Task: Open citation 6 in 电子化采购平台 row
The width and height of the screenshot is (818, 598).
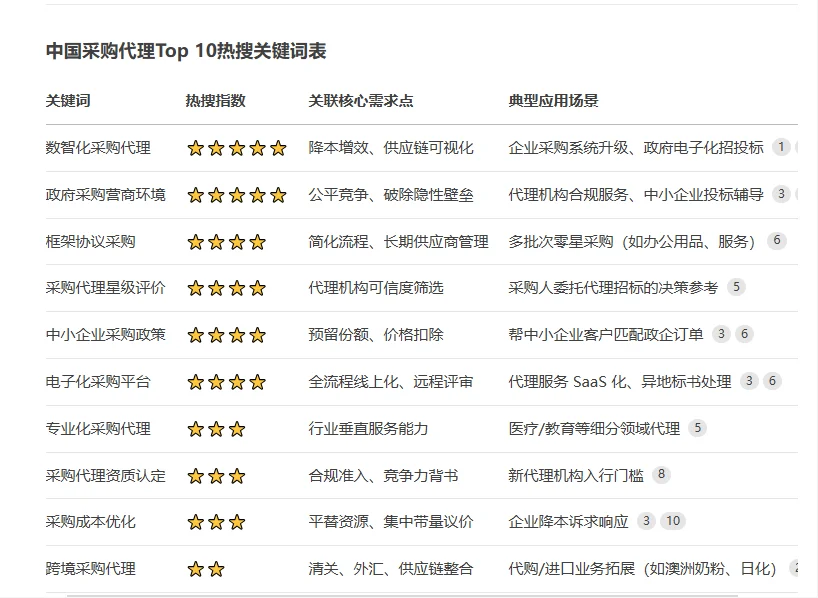Action: point(772,381)
